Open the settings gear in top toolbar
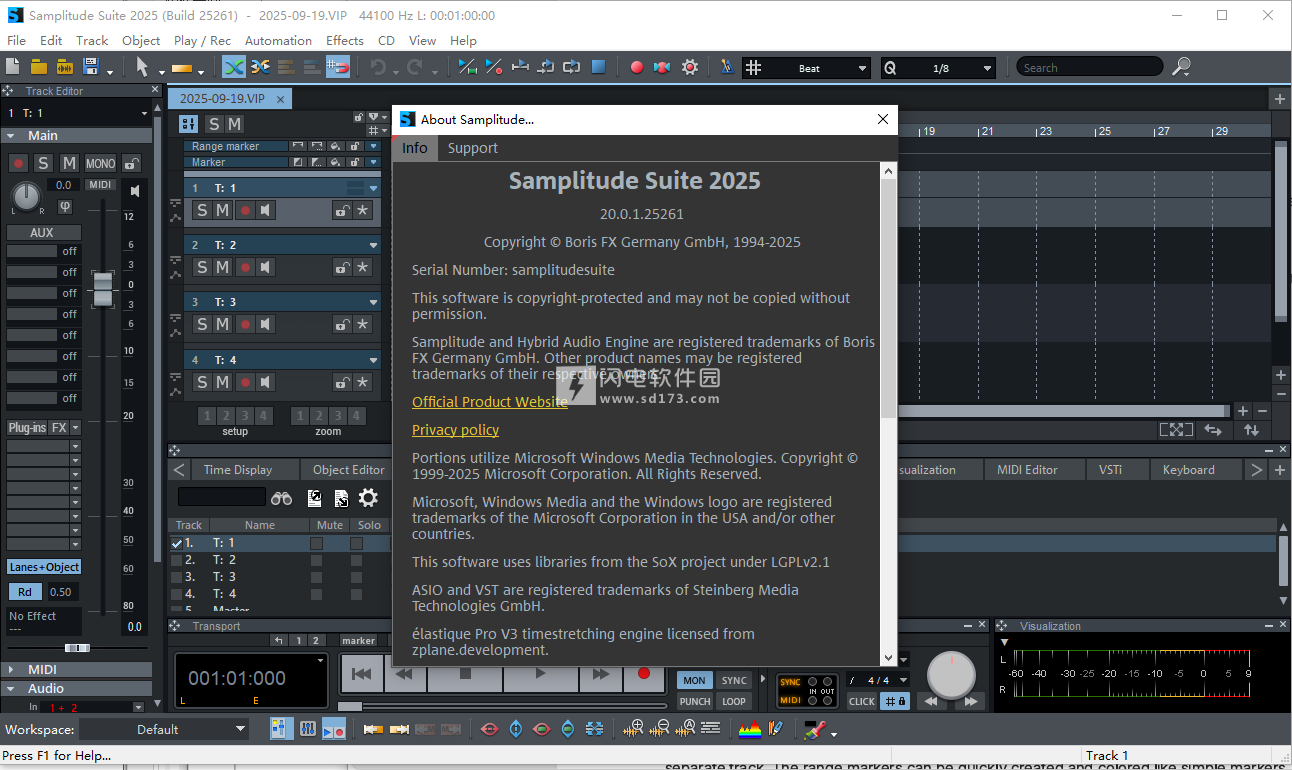 tap(690, 67)
